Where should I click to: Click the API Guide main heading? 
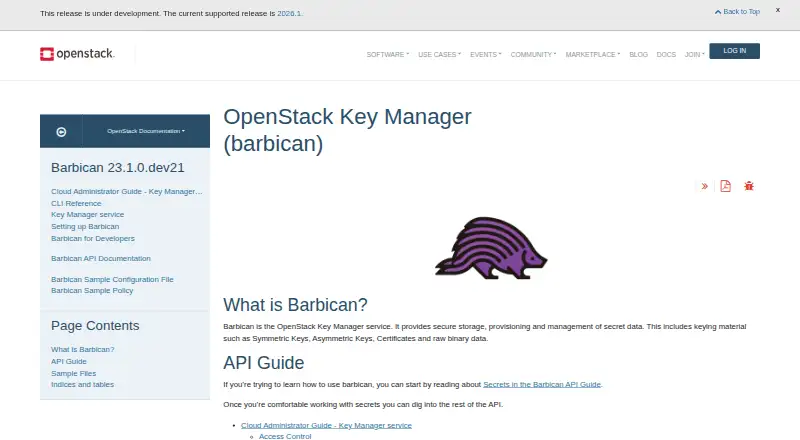coord(263,363)
